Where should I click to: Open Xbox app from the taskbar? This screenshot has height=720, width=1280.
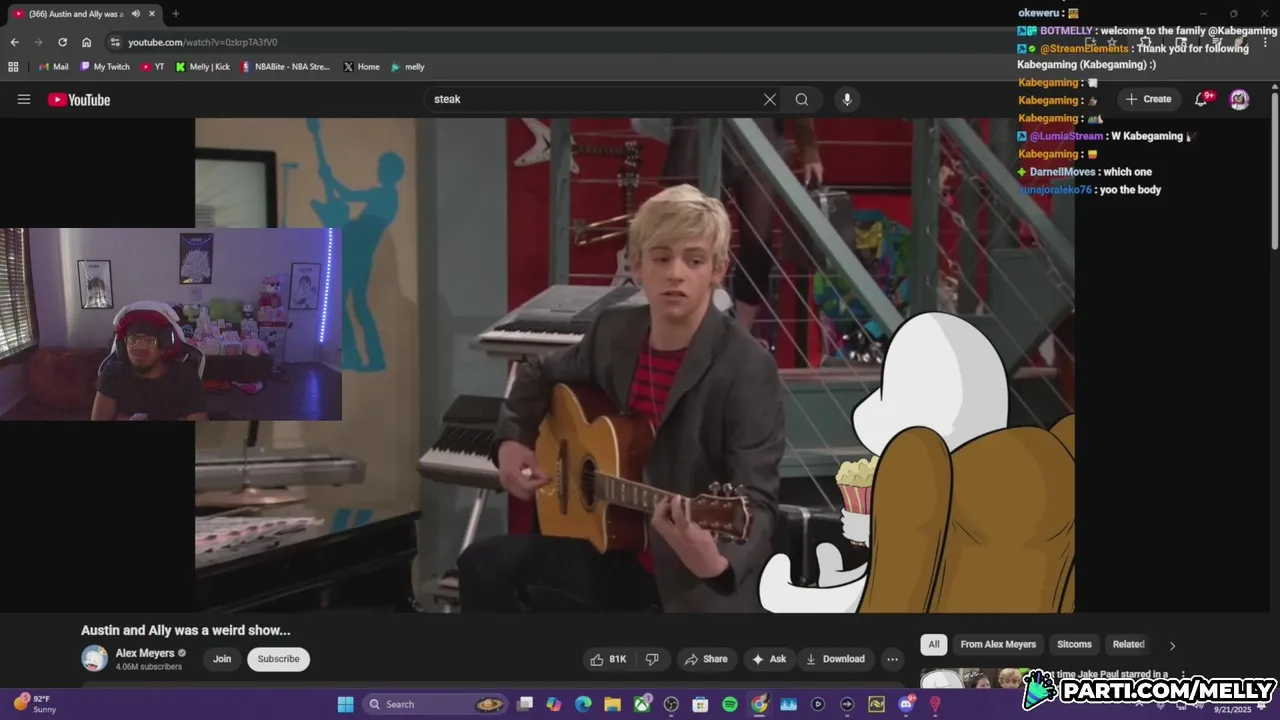click(642, 704)
